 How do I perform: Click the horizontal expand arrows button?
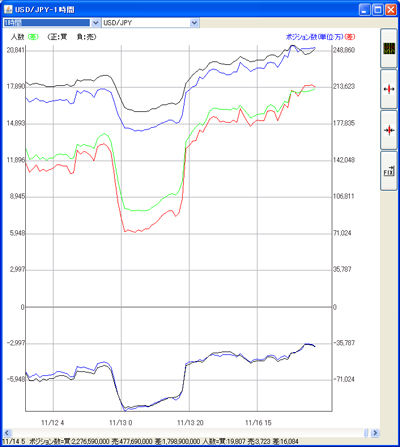[x=389, y=89]
